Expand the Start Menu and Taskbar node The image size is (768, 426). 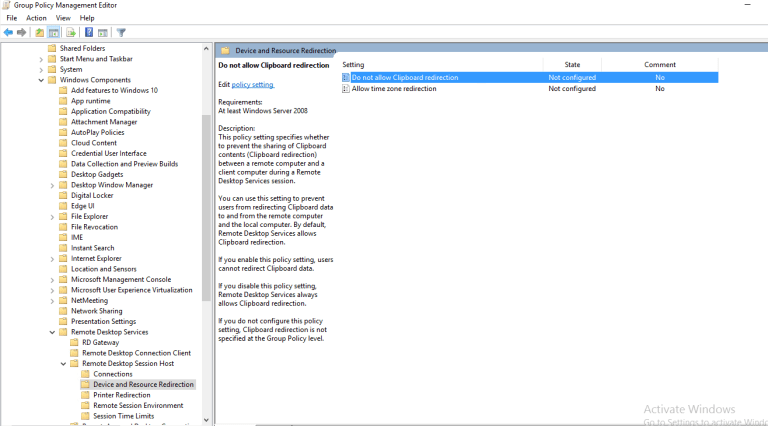click(41, 59)
